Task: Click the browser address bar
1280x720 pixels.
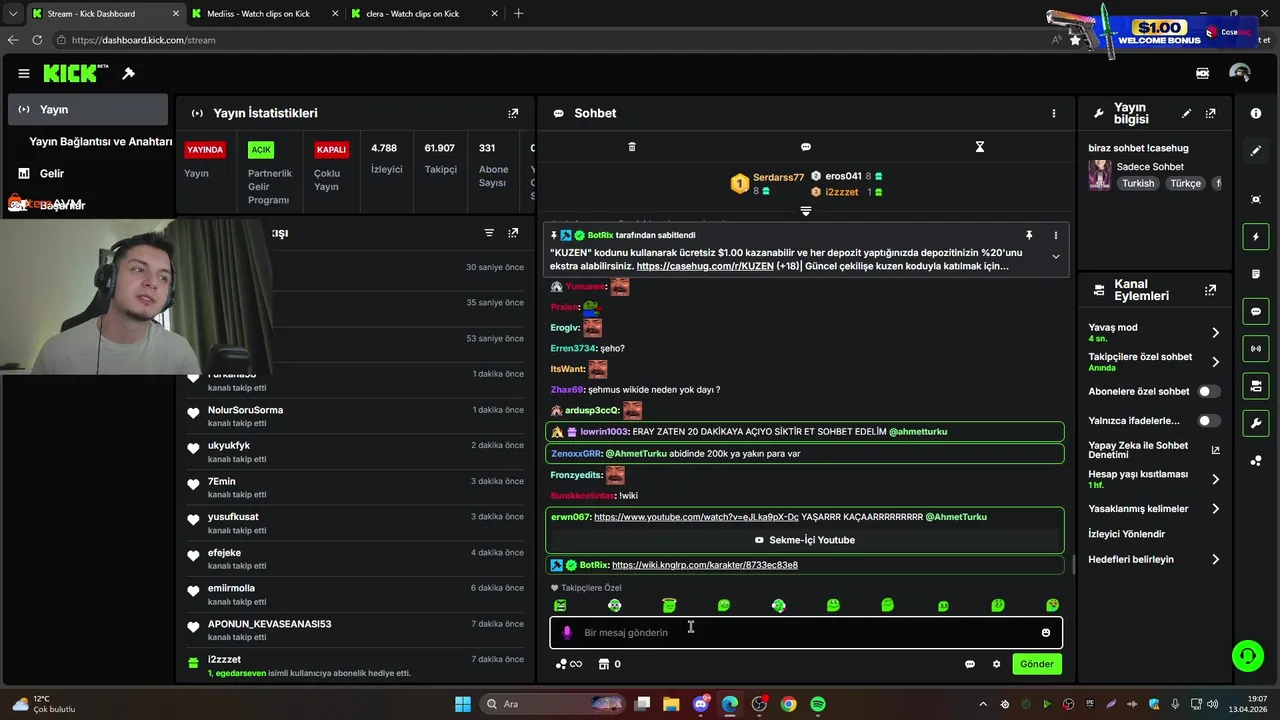Action: [x=550, y=40]
